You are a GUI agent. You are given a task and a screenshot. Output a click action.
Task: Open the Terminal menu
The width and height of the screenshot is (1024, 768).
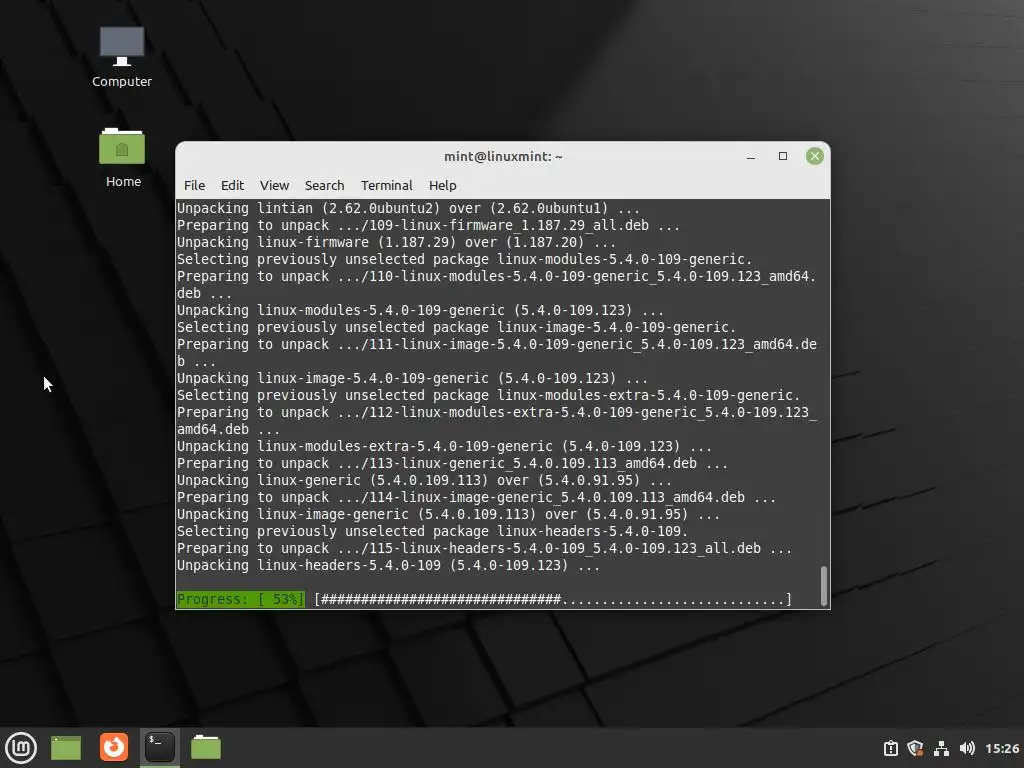point(387,185)
